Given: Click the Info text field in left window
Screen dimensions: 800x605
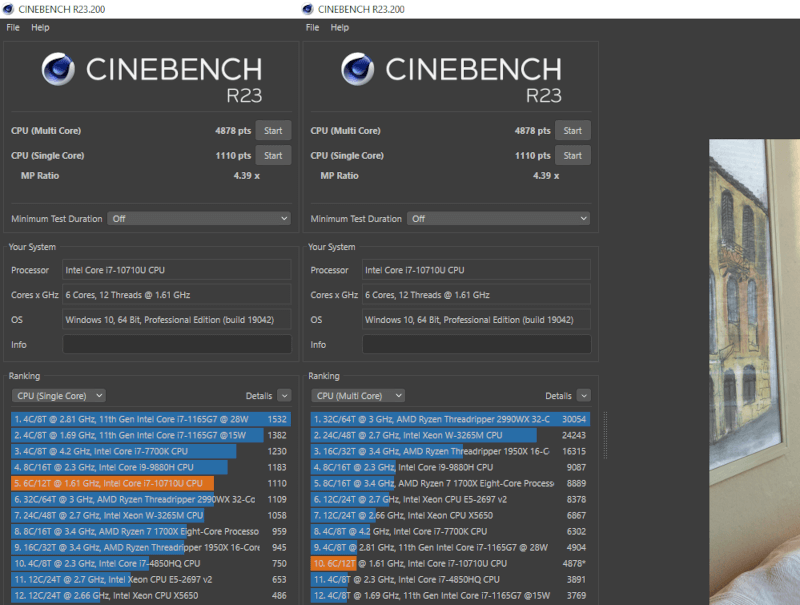Looking at the screenshot, I should click(x=177, y=344).
